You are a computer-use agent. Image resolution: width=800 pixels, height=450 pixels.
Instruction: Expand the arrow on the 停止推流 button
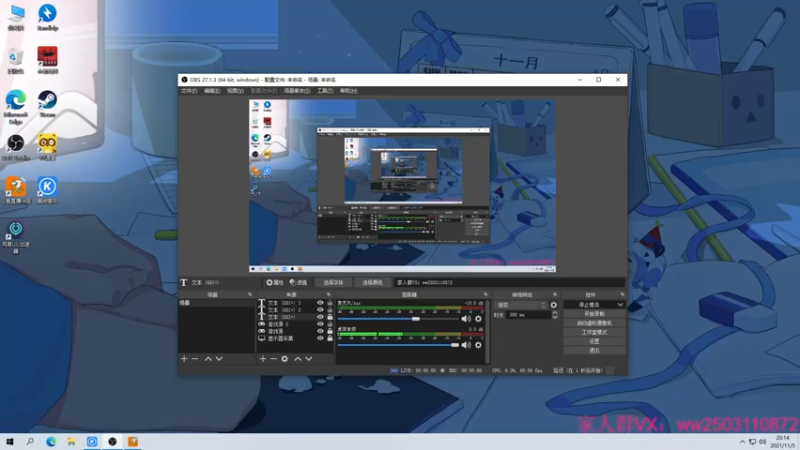pyautogui.click(x=620, y=305)
